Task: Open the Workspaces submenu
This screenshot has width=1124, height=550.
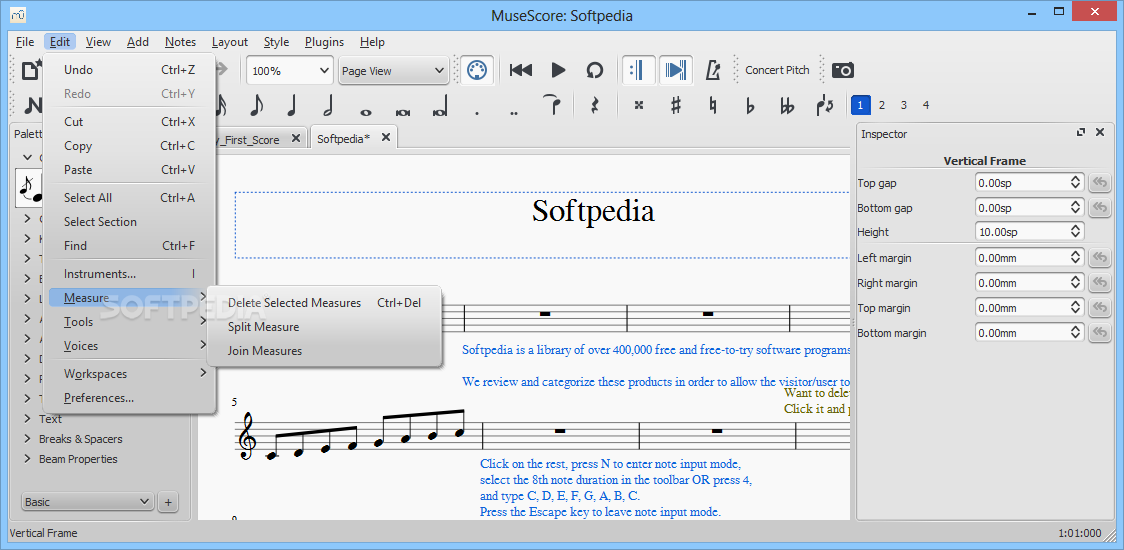Action: (129, 374)
